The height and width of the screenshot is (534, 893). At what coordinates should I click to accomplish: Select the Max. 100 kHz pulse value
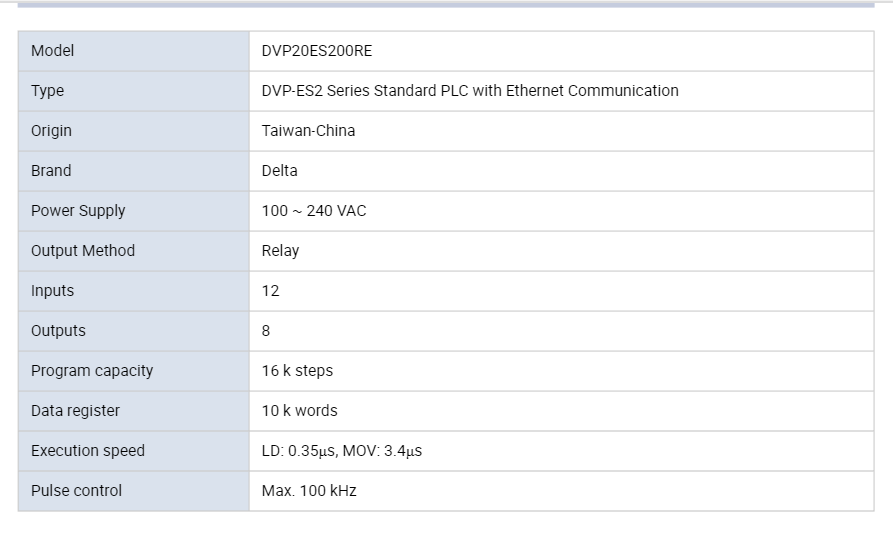(309, 491)
